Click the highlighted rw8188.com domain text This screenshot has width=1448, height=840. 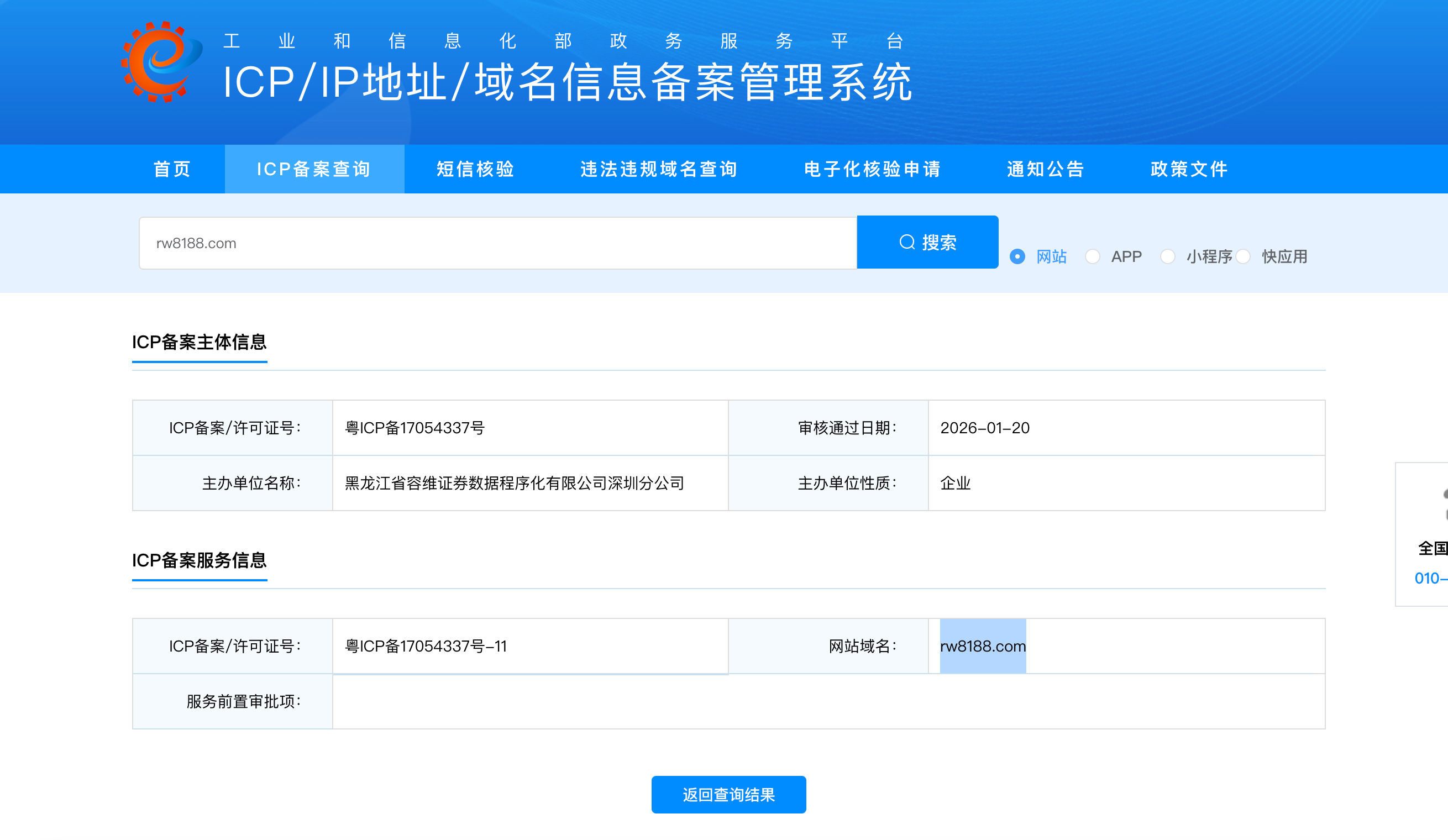click(x=983, y=647)
